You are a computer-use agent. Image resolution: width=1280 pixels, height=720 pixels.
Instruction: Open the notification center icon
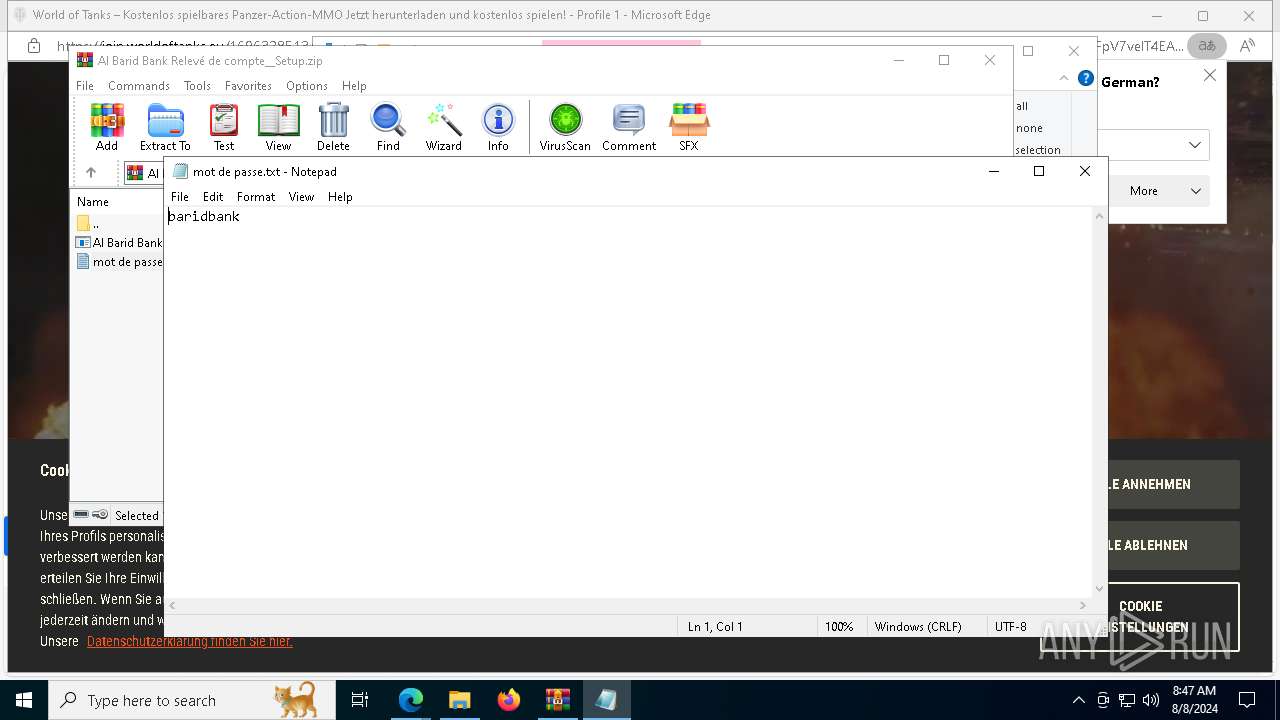click(1247, 700)
